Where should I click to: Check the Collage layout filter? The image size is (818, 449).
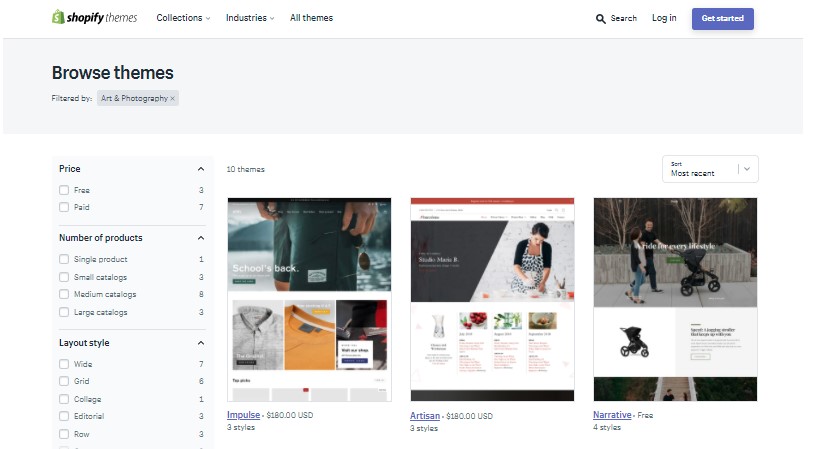pyautogui.click(x=64, y=399)
